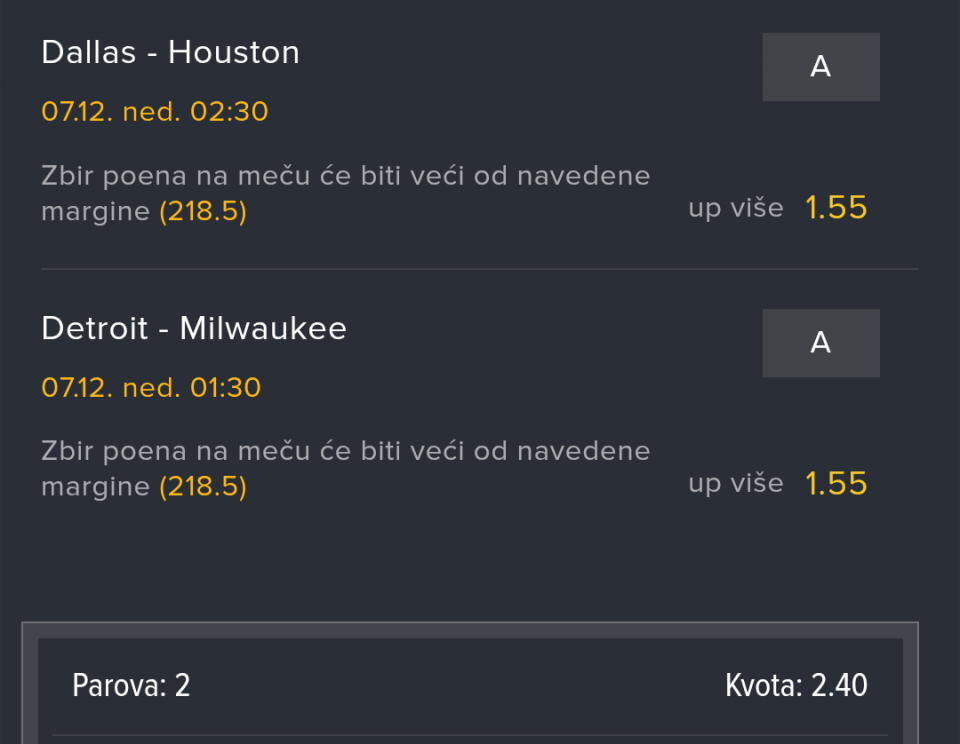Click the divider line between the two matches

(x=479, y=269)
